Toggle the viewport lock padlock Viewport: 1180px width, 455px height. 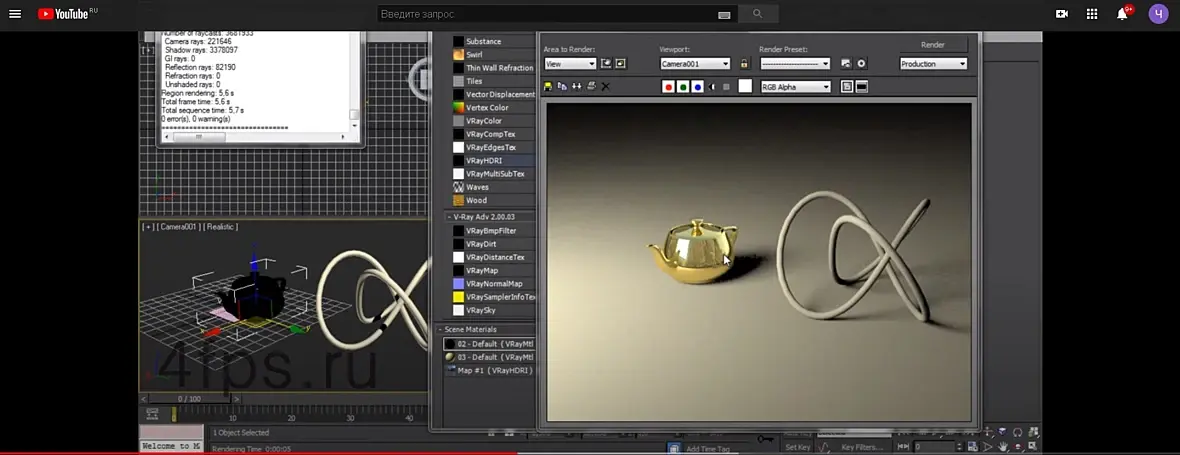(x=744, y=64)
